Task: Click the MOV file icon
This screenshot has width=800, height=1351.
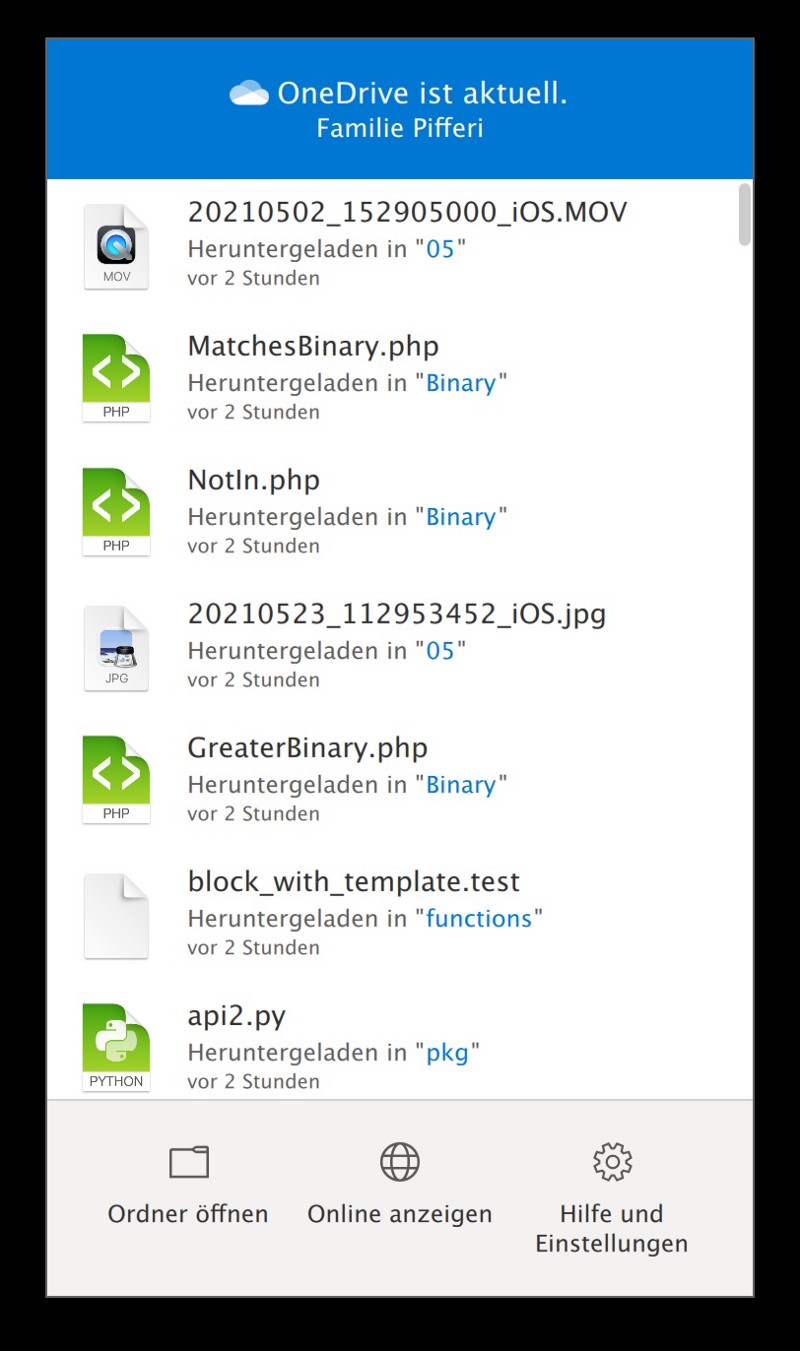Action: click(116, 247)
